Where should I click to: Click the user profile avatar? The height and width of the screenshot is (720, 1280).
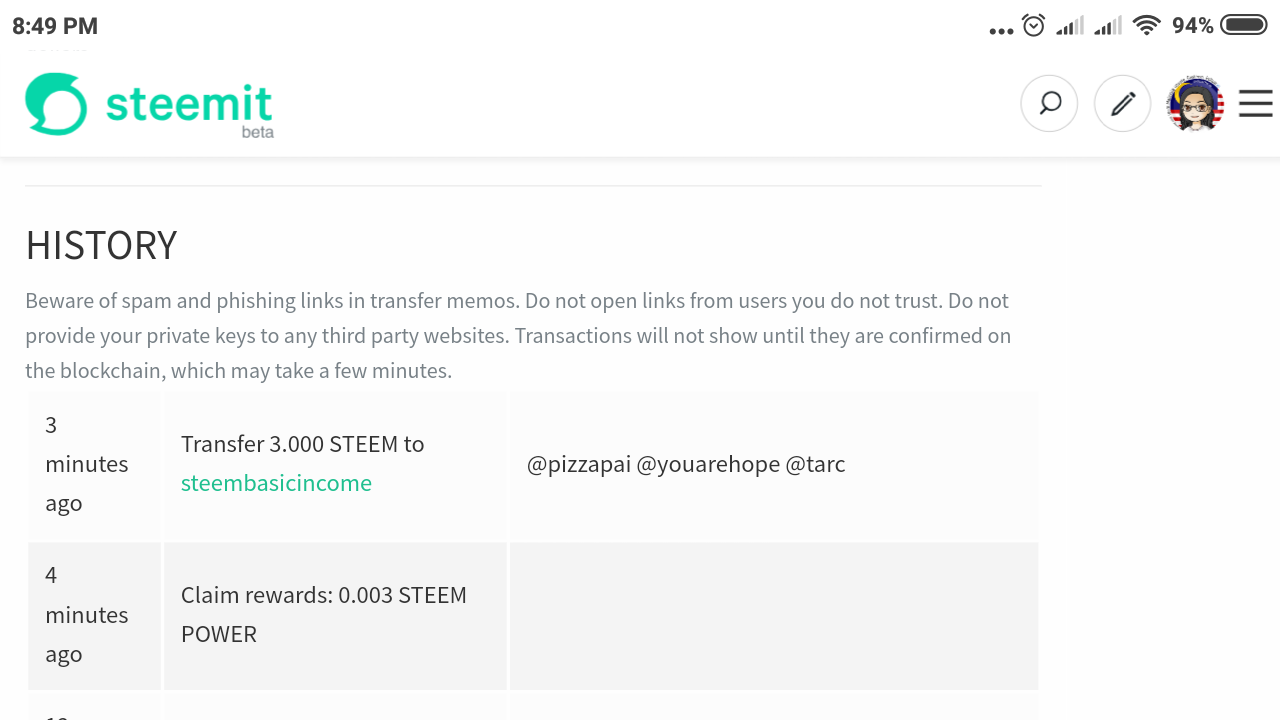pyautogui.click(x=1195, y=103)
